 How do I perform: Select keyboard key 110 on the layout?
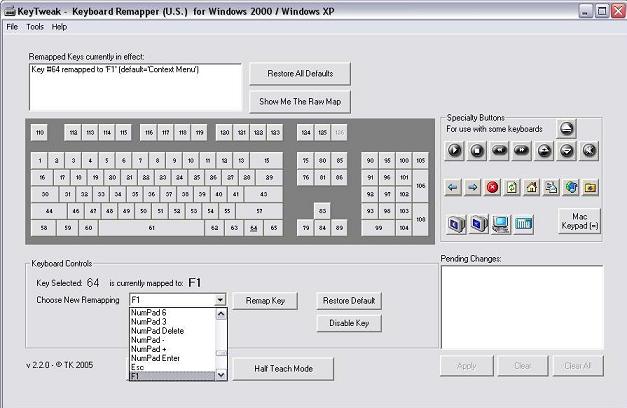(x=40, y=133)
